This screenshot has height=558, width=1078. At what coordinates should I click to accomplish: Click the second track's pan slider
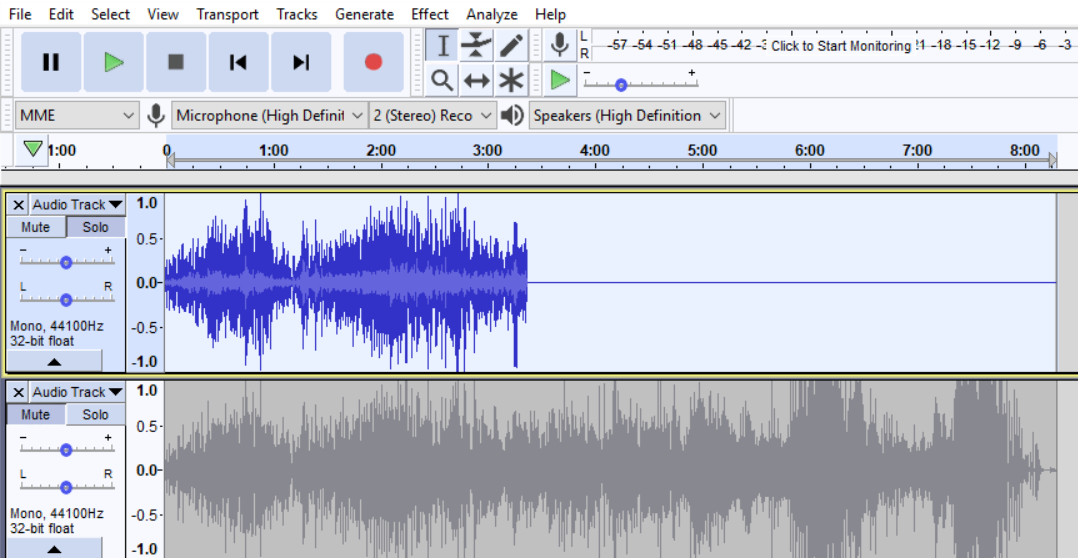[x=67, y=487]
